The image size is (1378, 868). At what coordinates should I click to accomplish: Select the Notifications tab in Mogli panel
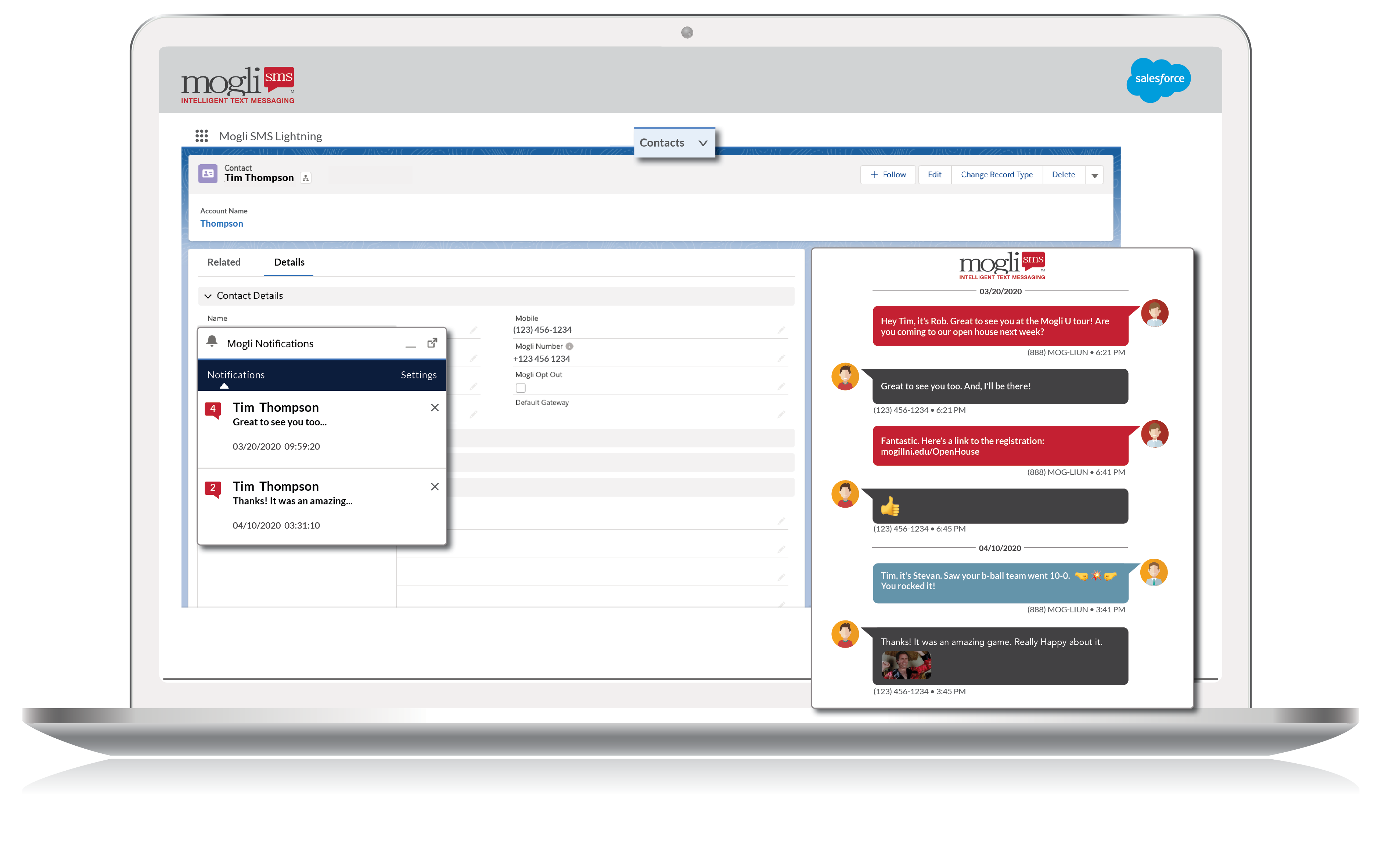[x=236, y=375]
